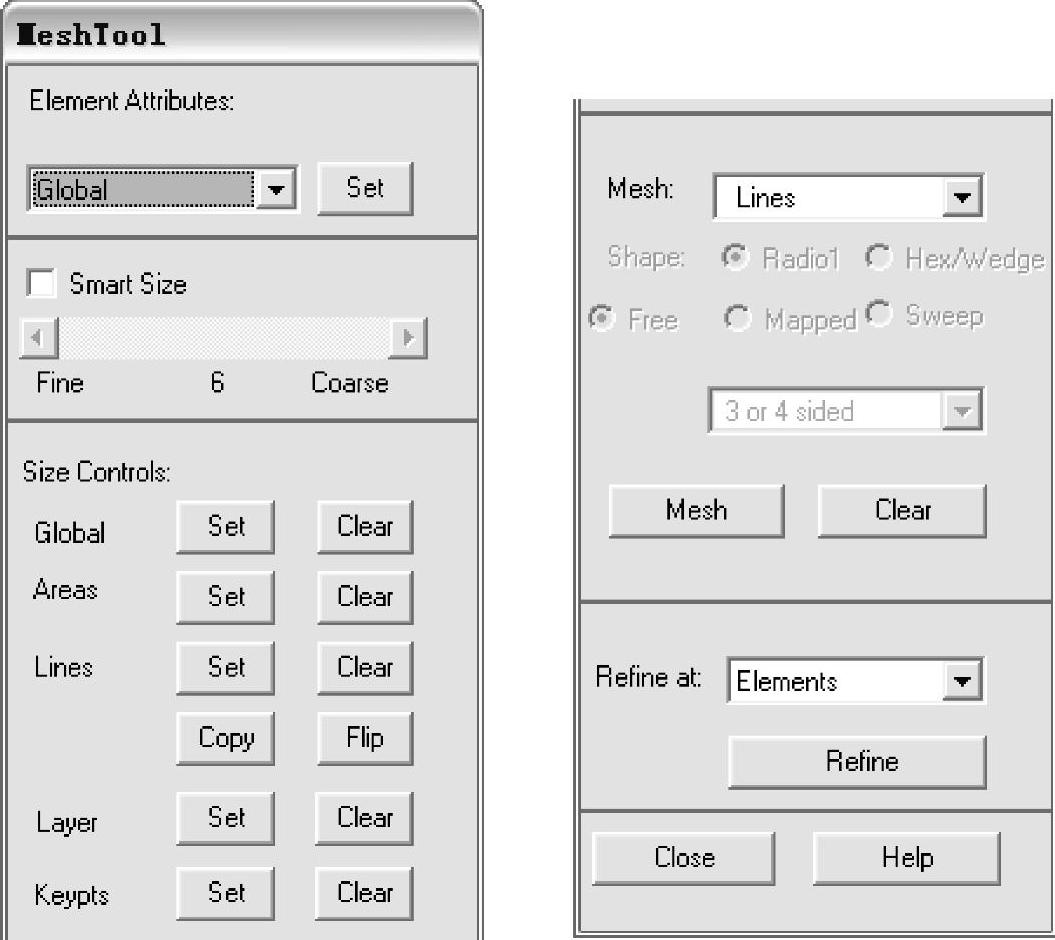
Task: Click Set next to Element Attributes
Action: click(365, 188)
